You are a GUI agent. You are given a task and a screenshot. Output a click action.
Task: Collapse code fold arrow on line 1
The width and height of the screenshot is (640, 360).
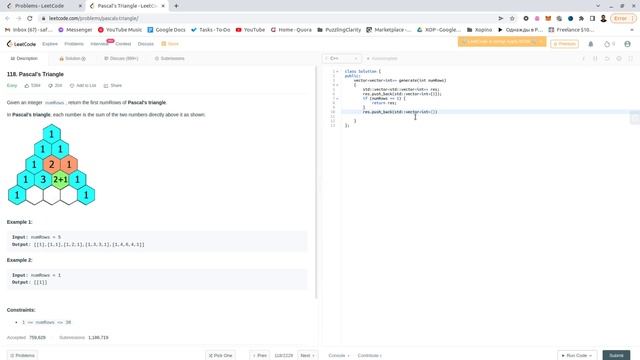(x=337, y=71)
